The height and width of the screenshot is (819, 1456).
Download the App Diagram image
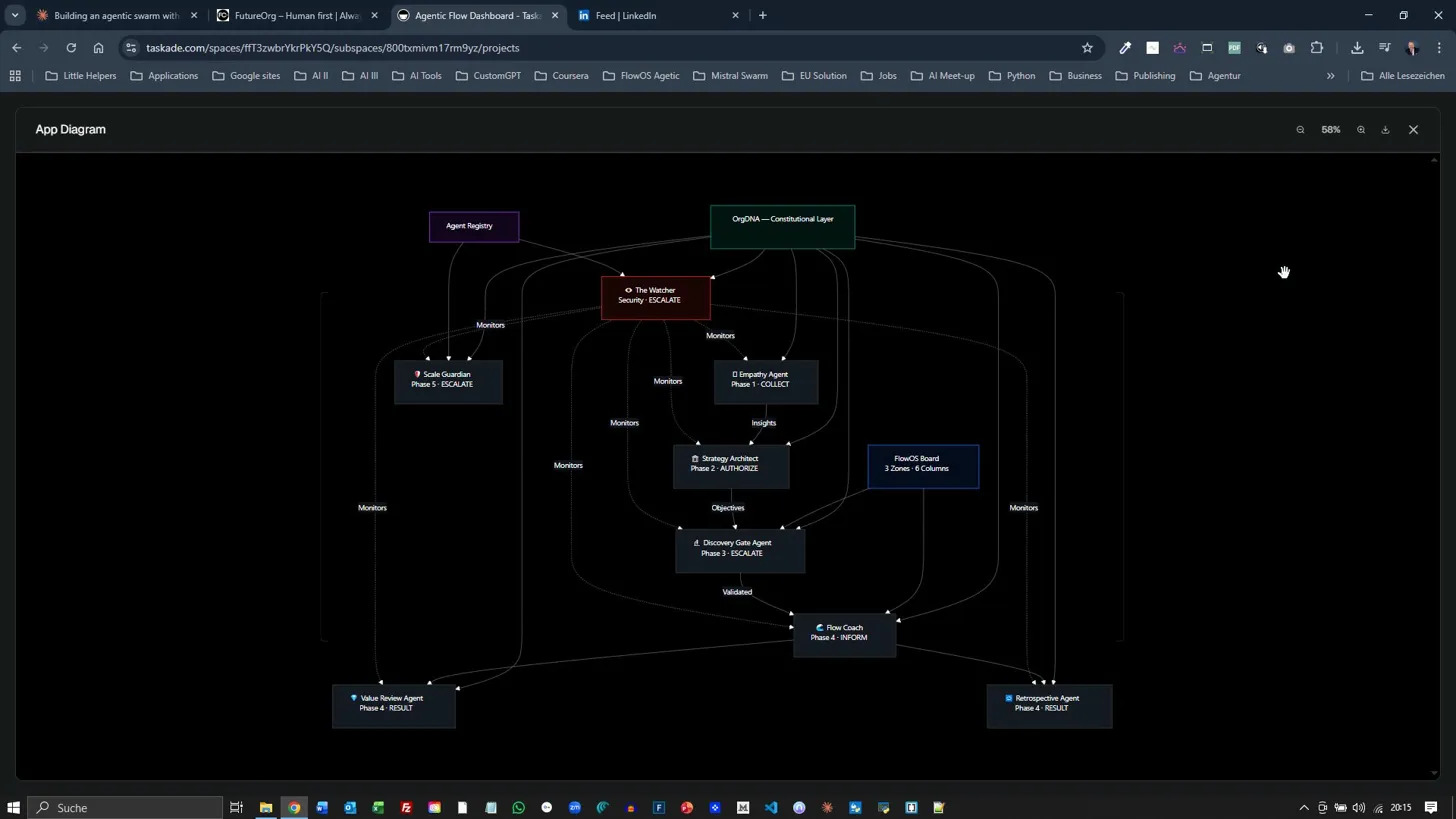1385,130
